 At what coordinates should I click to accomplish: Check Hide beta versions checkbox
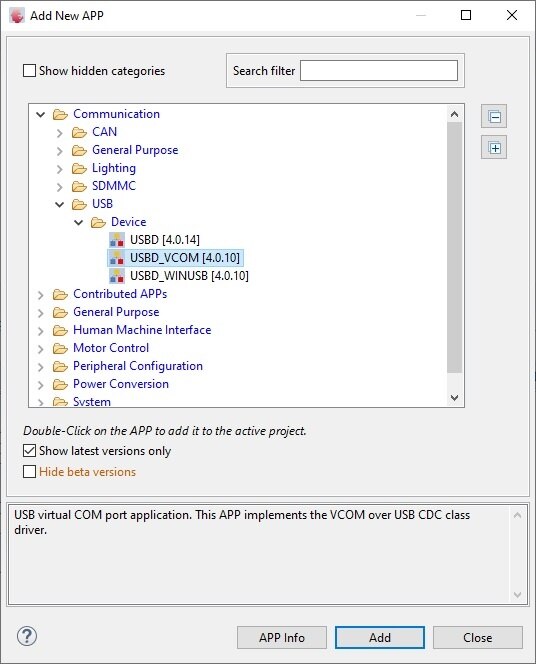click(x=29, y=471)
